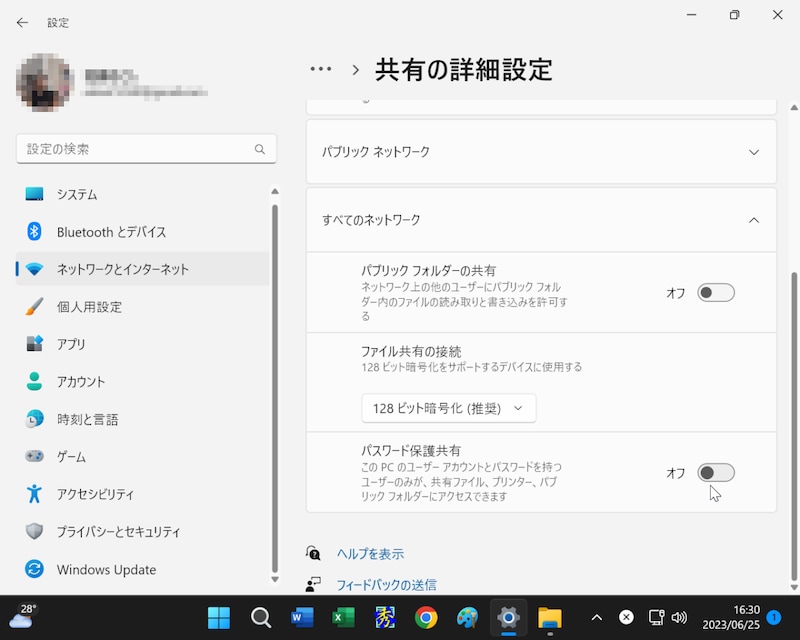Toggle パブリック フォルダーの共有 switch
The image size is (800, 640).
pos(715,293)
